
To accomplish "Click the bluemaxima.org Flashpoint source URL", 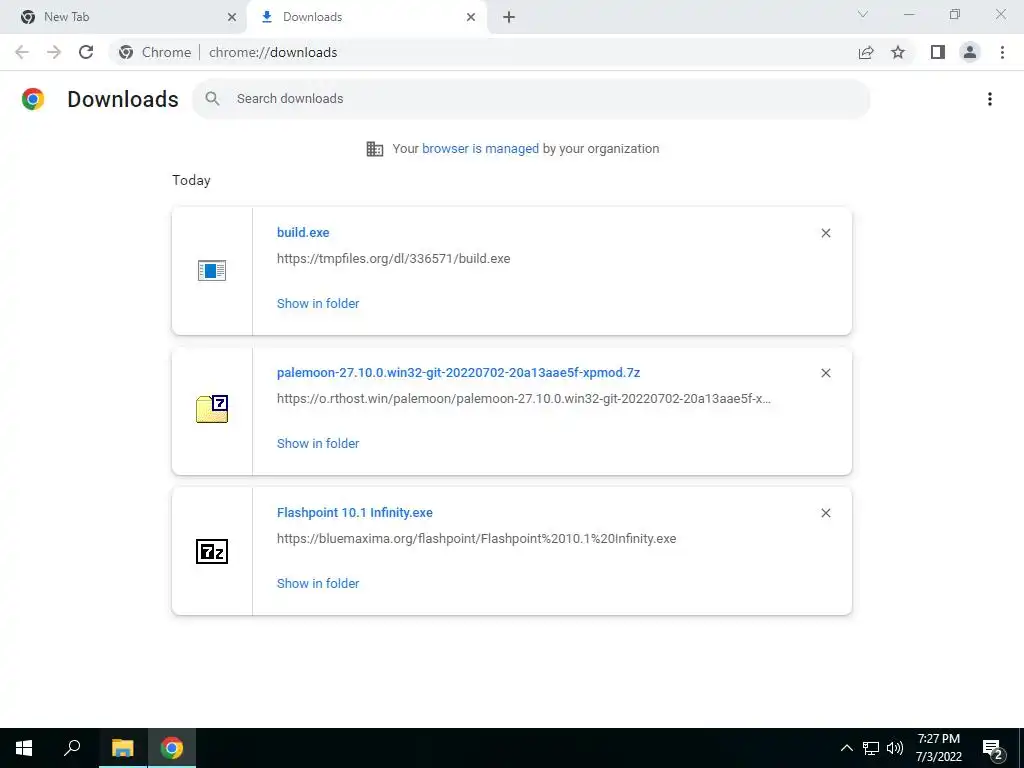I will (x=476, y=539).
